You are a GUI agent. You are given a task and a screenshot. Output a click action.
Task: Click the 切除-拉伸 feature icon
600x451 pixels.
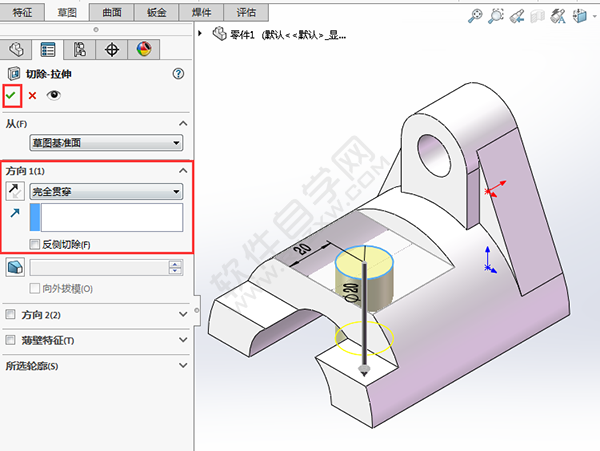pos(14,73)
